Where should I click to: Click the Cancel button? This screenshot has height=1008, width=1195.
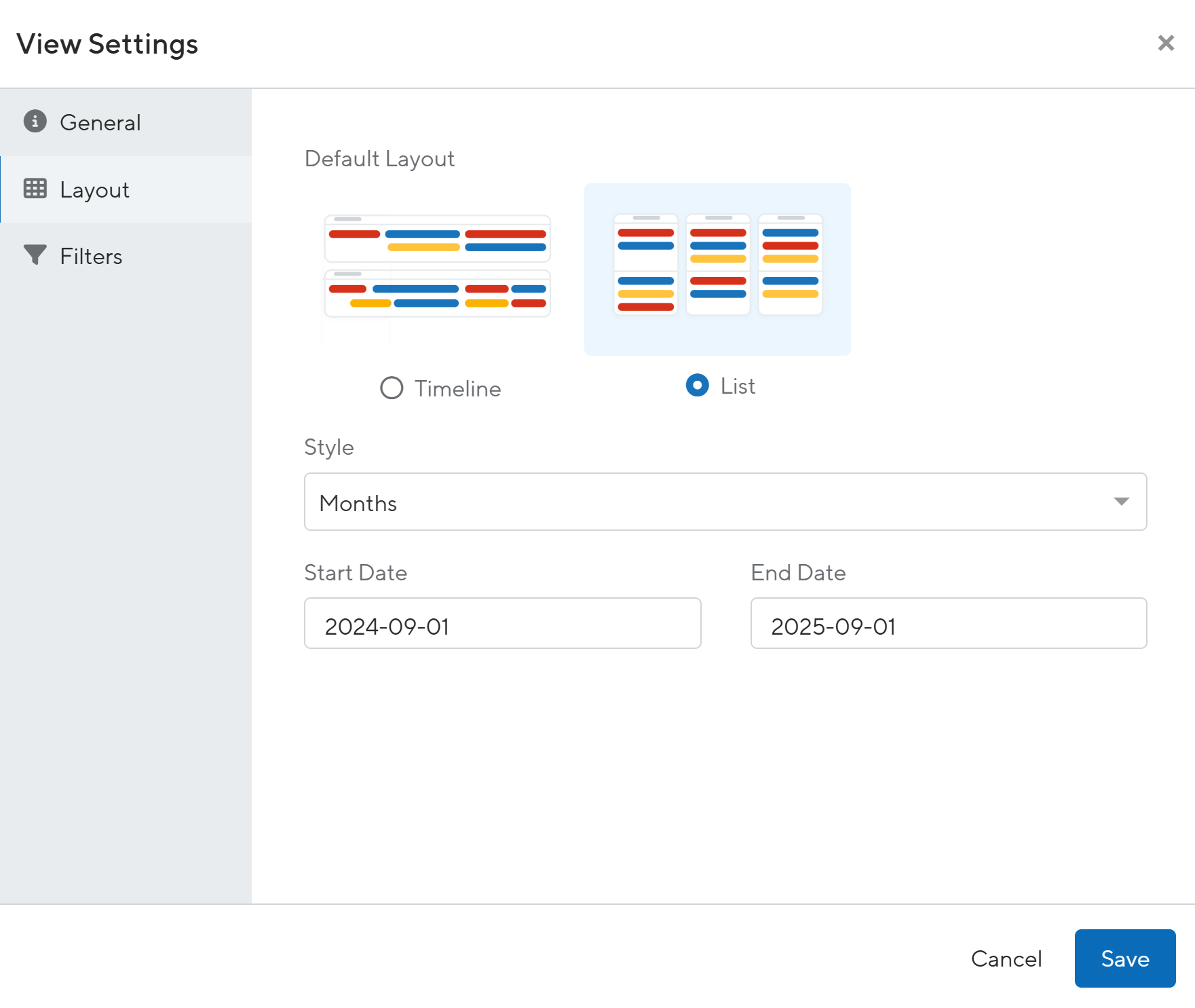pyautogui.click(x=1006, y=958)
